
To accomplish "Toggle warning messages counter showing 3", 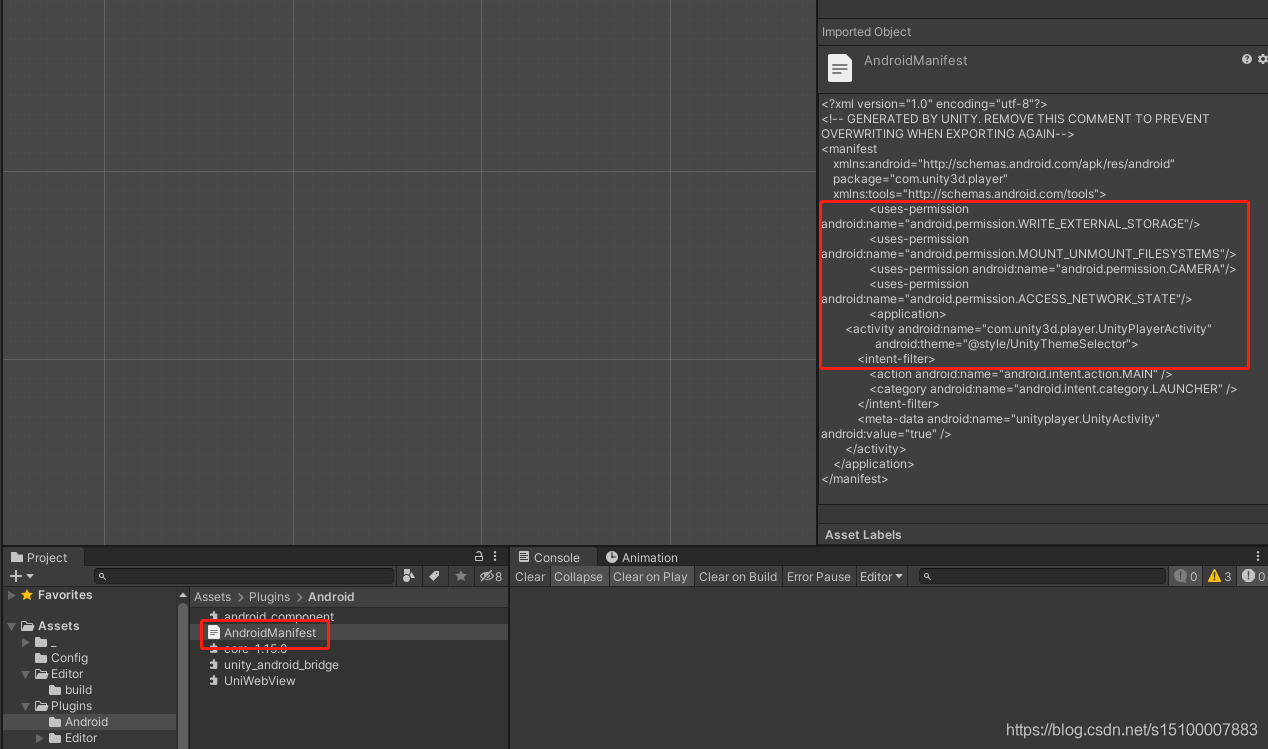I will click(1220, 576).
